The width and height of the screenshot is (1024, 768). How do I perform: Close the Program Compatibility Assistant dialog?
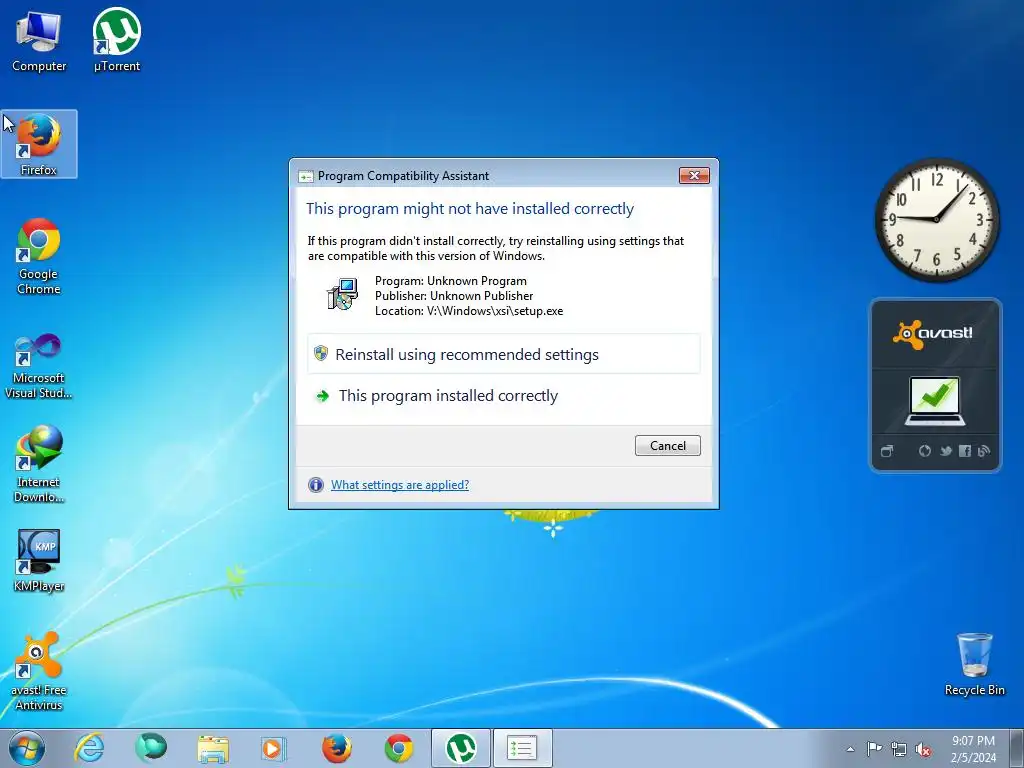coord(694,175)
